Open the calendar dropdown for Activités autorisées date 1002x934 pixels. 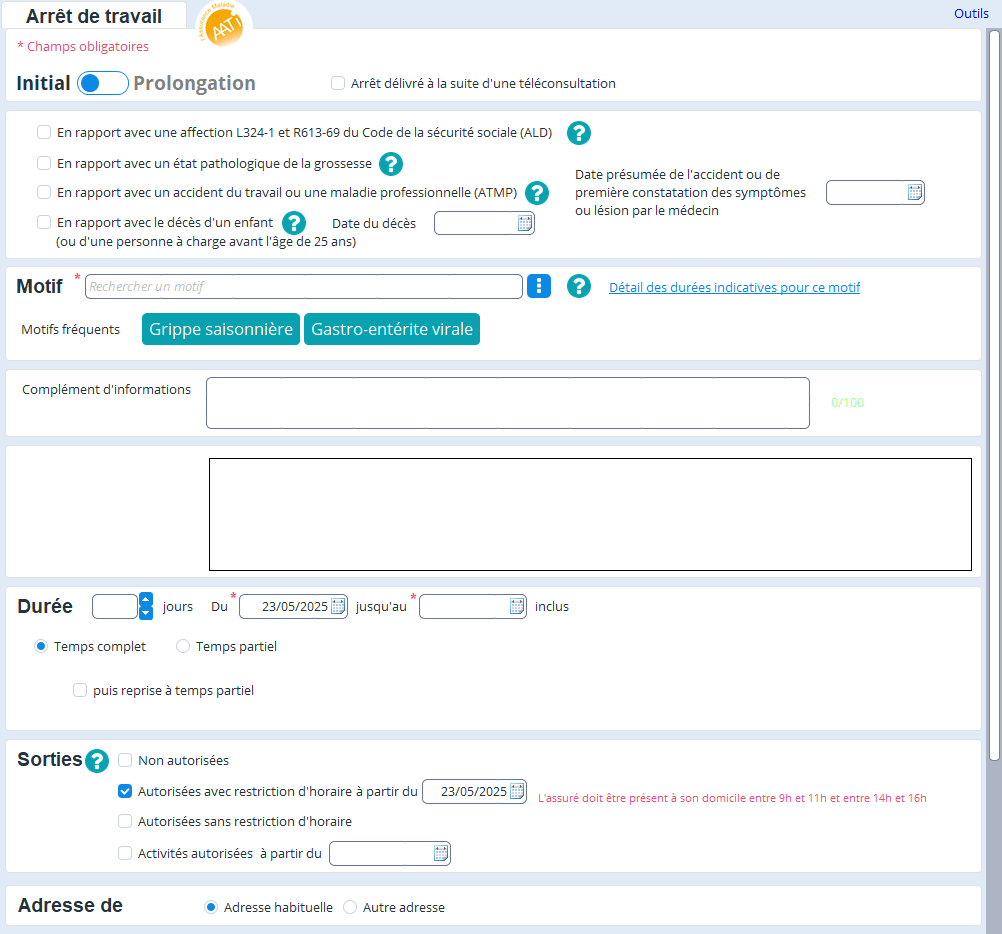(x=441, y=854)
